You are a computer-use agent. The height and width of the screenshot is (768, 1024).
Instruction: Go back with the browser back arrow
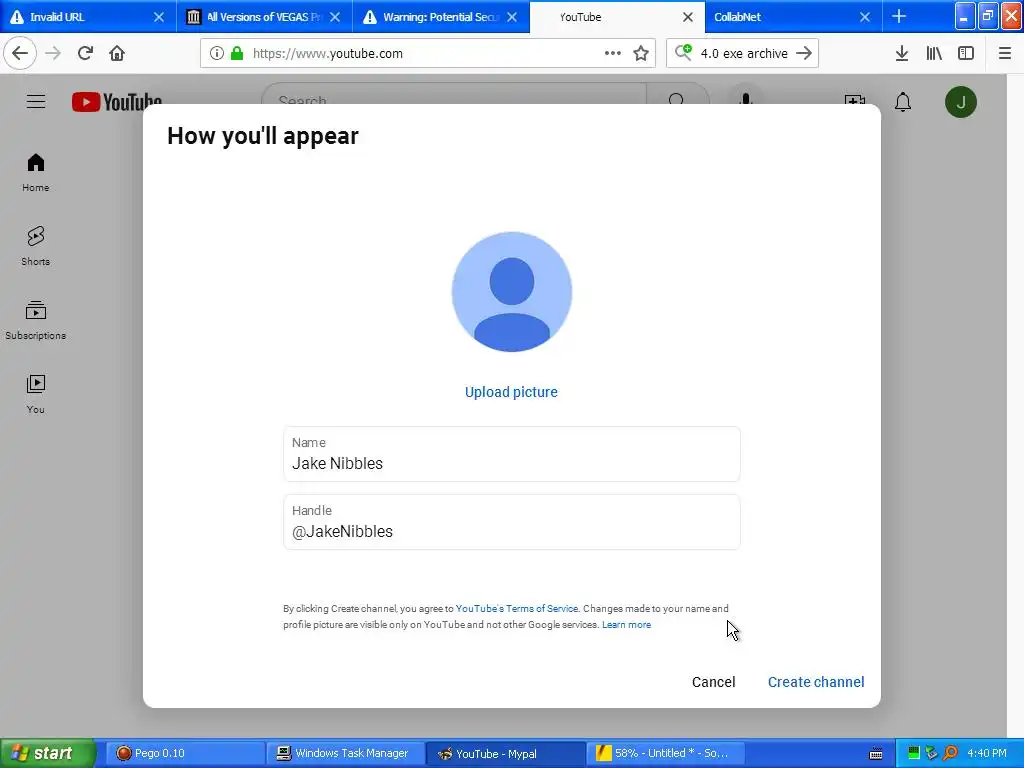point(20,54)
